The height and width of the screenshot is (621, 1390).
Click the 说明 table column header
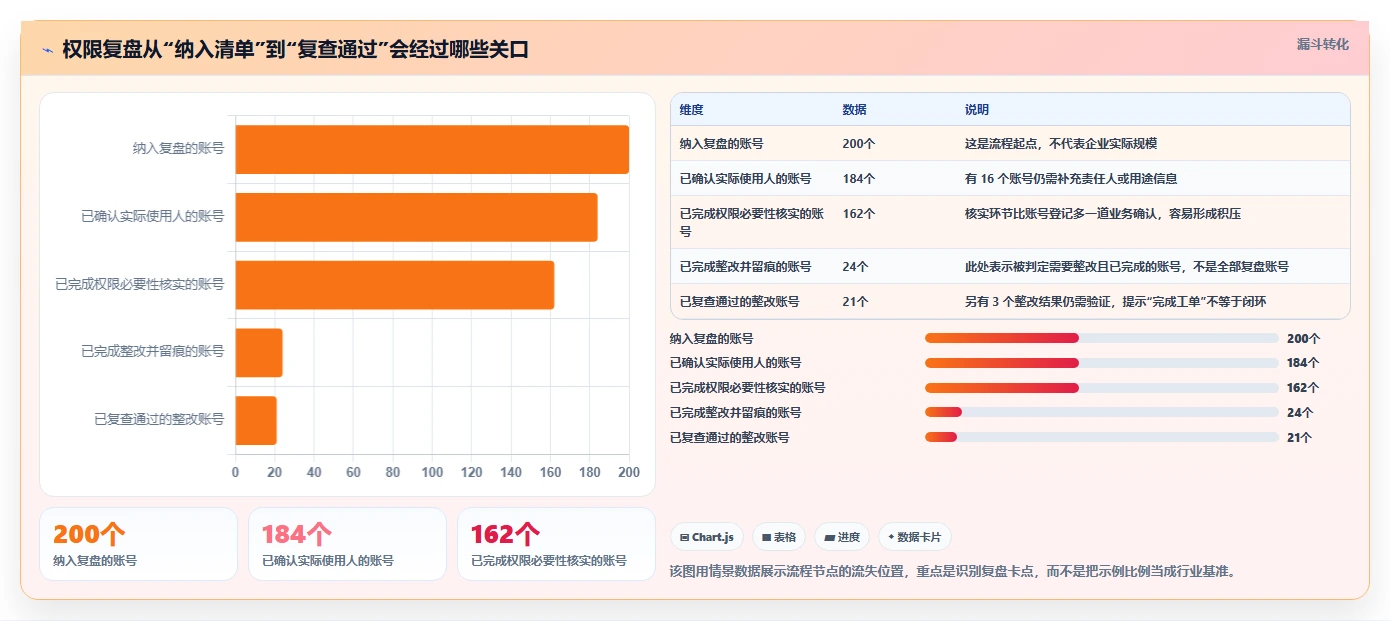tap(977, 110)
